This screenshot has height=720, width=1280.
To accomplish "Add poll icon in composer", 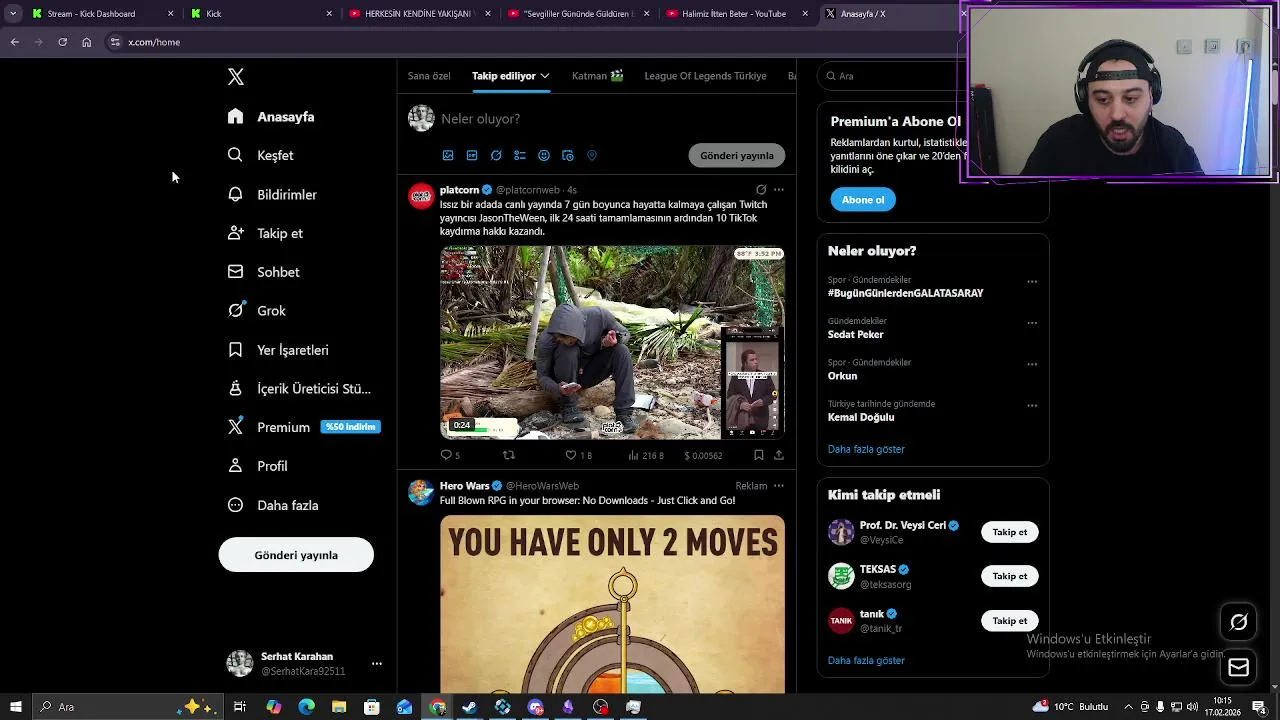I will click(x=520, y=155).
